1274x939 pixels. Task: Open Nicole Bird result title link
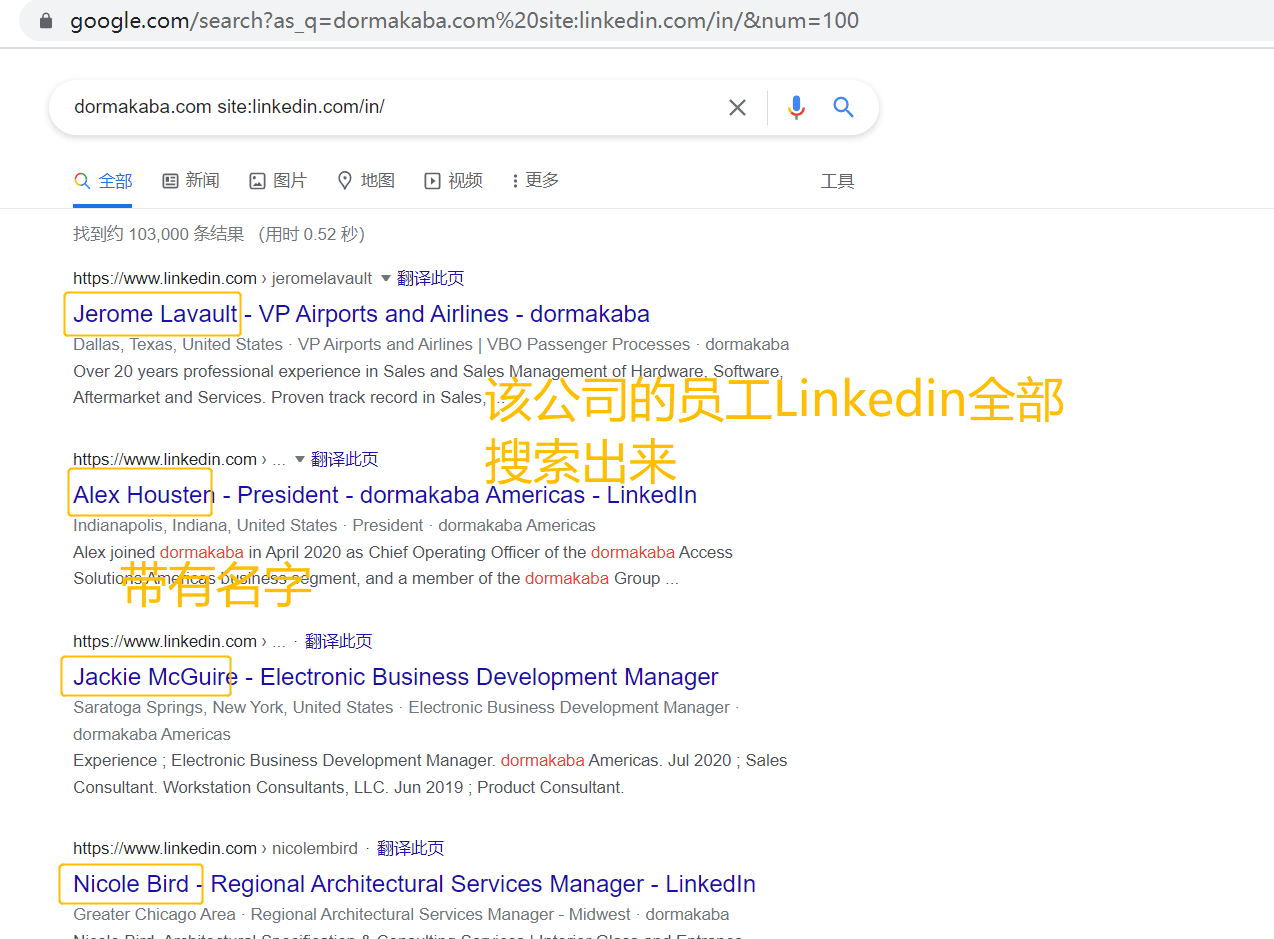tap(414, 884)
